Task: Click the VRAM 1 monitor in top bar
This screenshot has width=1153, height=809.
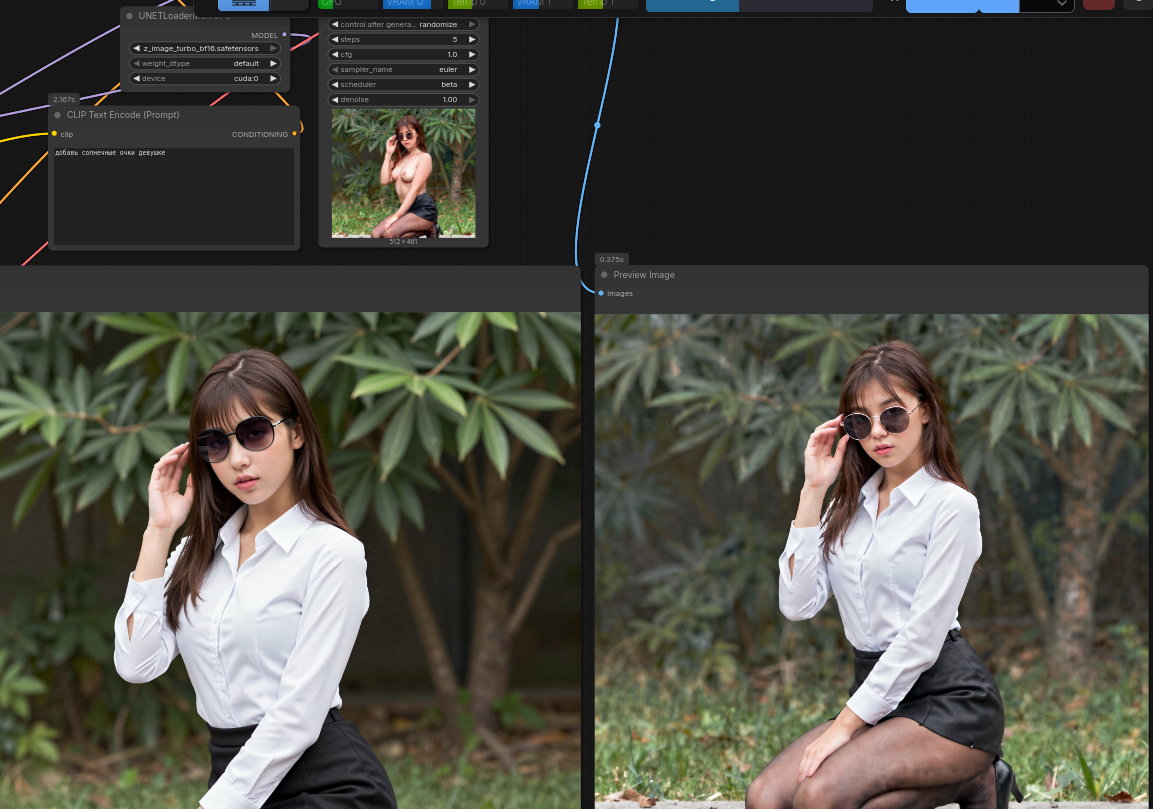Action: coord(543,4)
